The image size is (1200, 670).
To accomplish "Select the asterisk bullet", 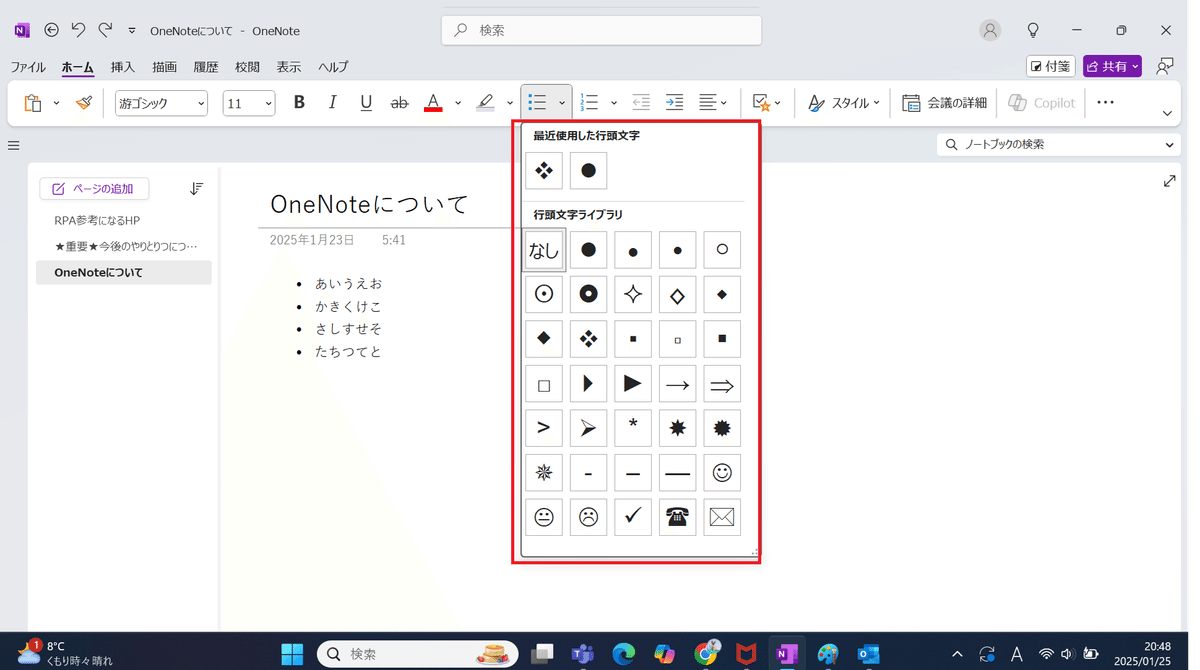I will (633, 428).
